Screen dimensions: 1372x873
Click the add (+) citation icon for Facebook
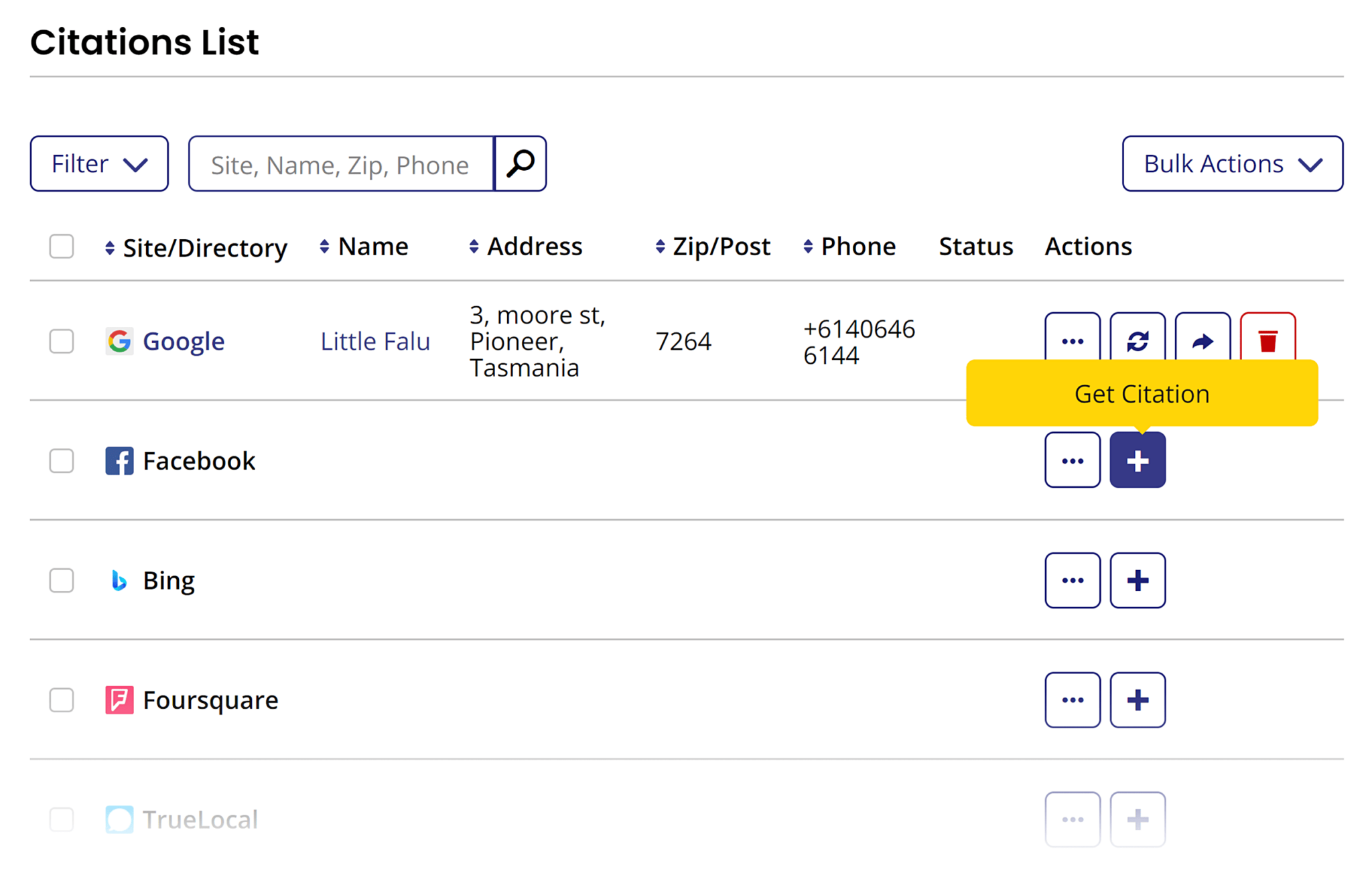tap(1137, 460)
